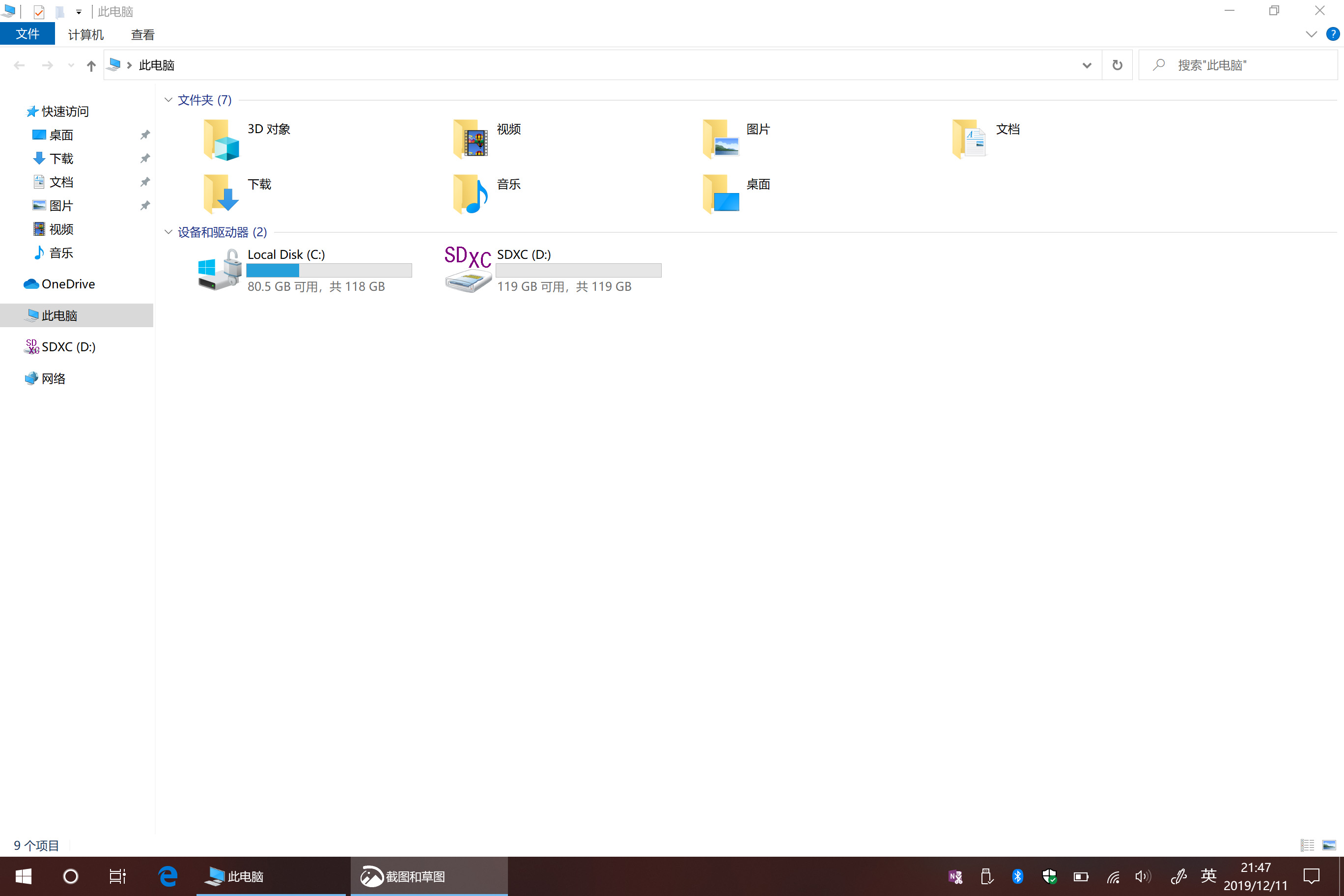Open volume control in system tray

(1143, 876)
